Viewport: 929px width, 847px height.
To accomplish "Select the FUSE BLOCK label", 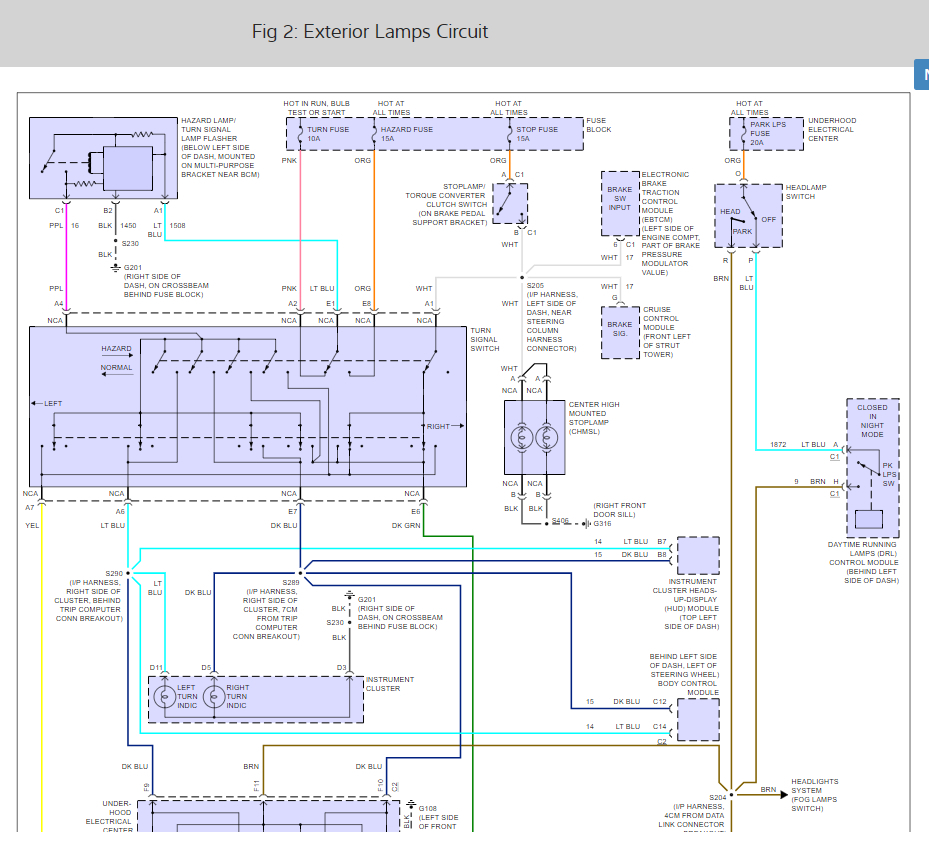I will pyautogui.click(x=598, y=125).
